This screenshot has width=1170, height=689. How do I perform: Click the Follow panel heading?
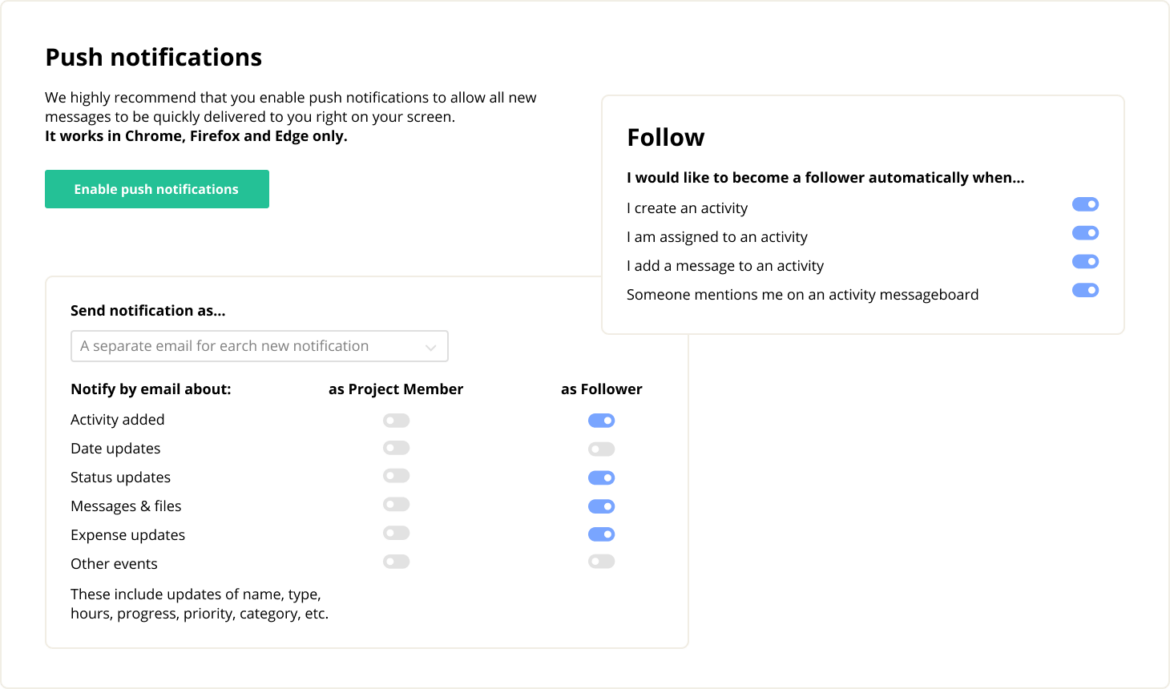(666, 138)
